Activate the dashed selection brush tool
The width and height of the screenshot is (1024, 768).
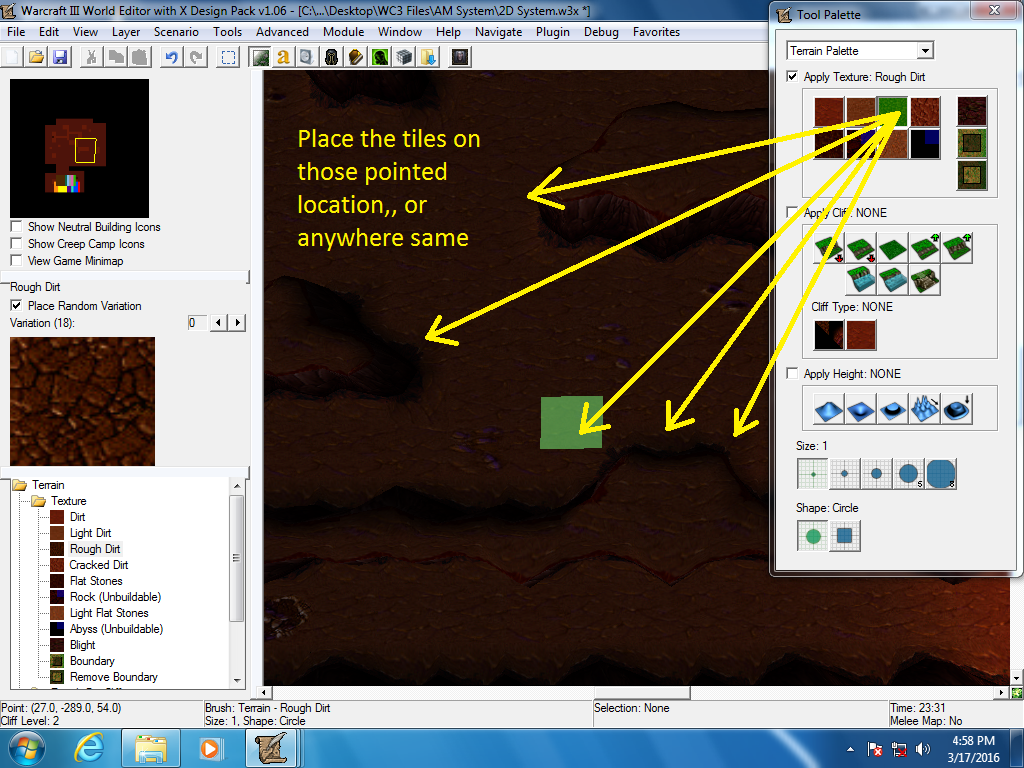point(229,57)
